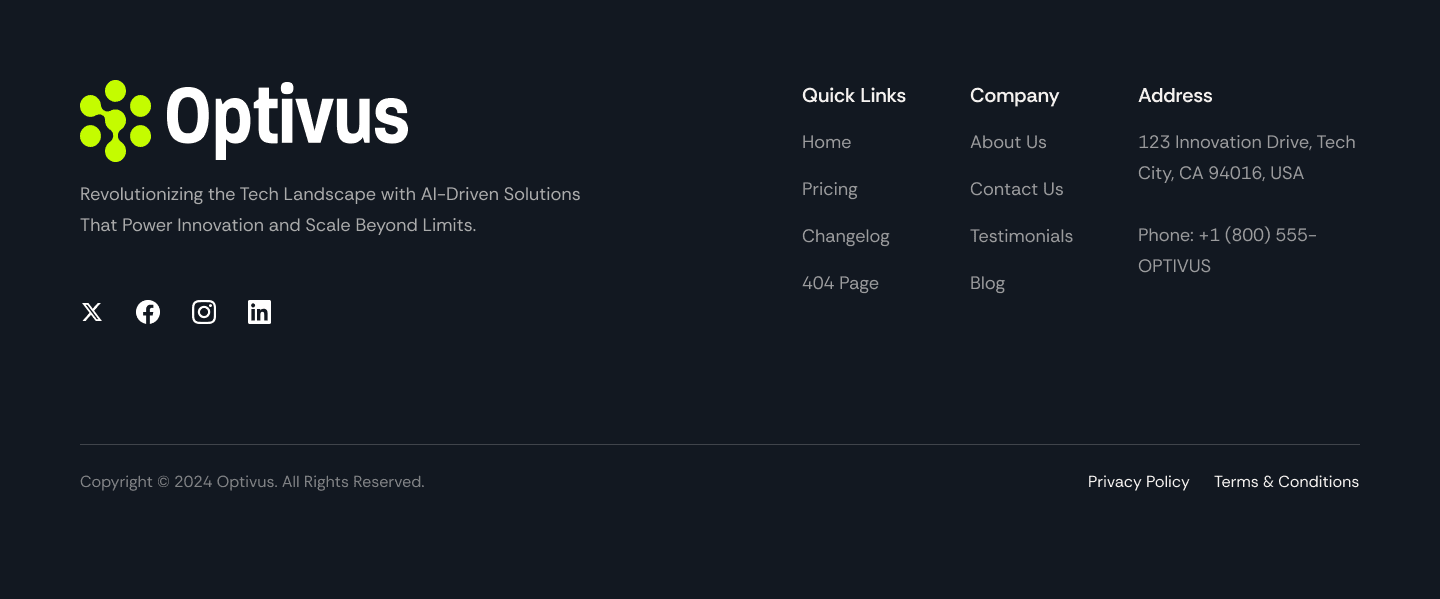Select the Optivus wordmark
The width and height of the screenshot is (1440, 599).
pos(288,118)
